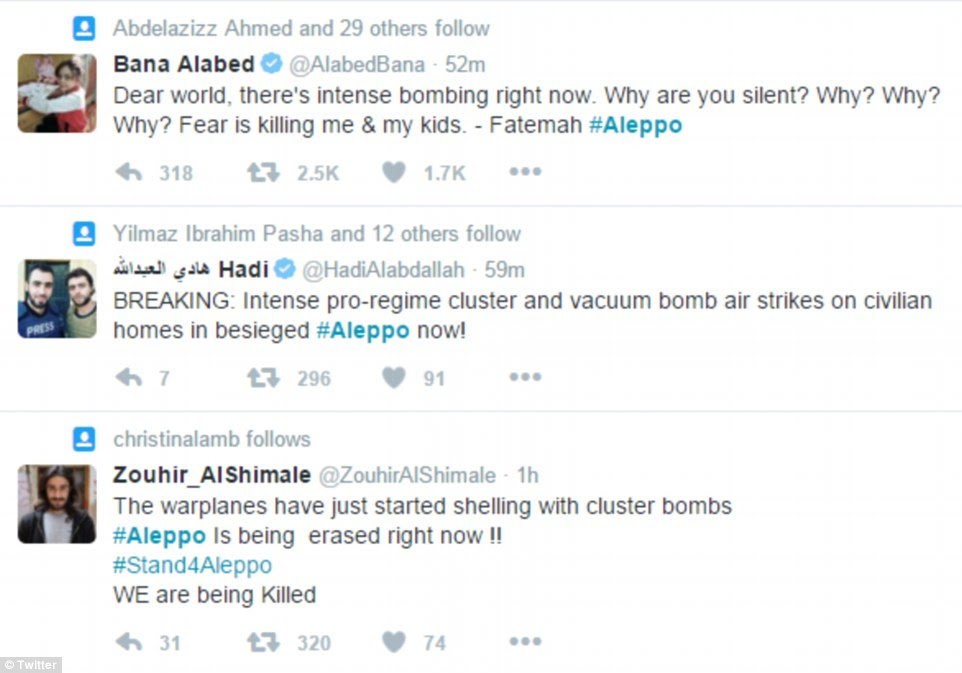
Task: Retweet Zouhir_AlShimale's cluster bombs tweet
Action: click(x=263, y=642)
